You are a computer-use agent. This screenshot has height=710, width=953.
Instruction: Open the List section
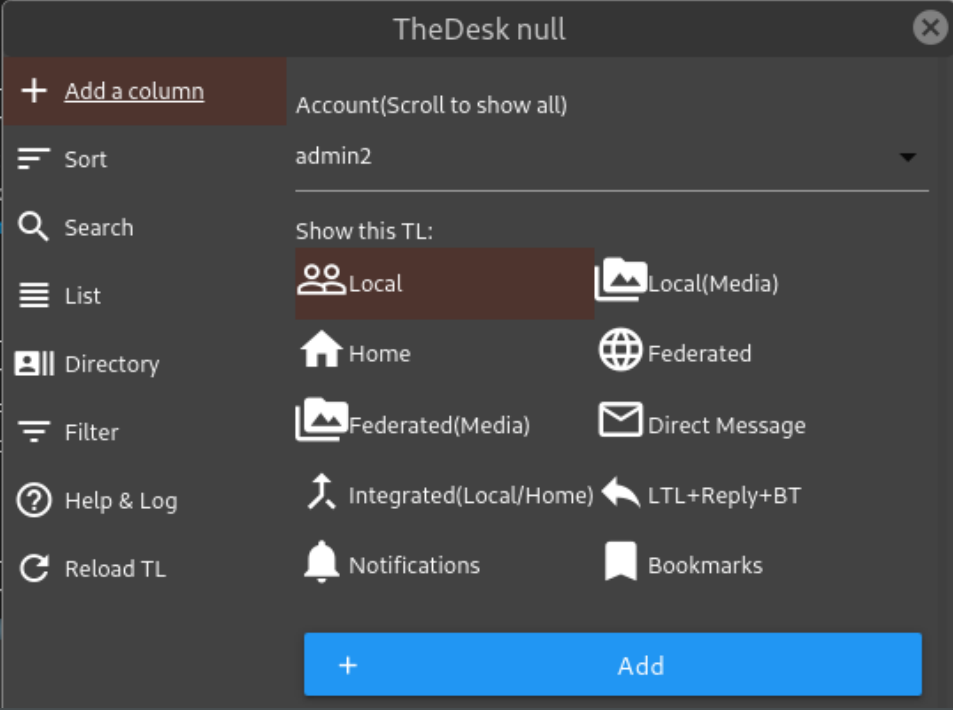(82, 296)
